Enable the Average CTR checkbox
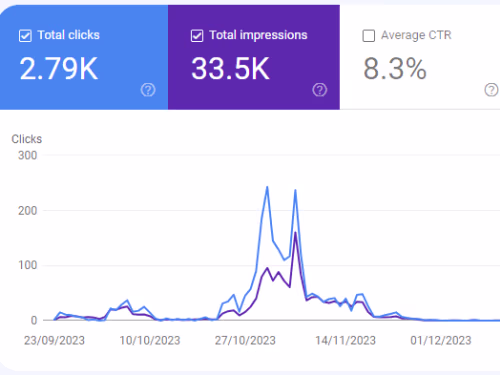500x375 pixels. pos(369,36)
